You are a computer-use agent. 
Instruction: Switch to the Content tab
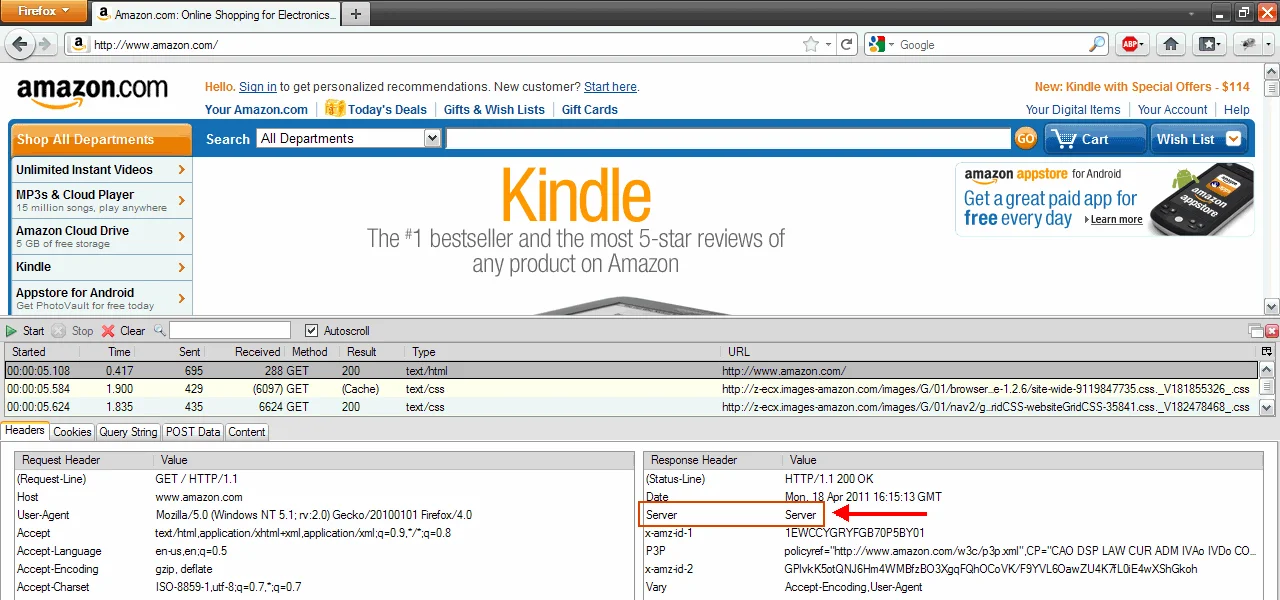coord(246,432)
